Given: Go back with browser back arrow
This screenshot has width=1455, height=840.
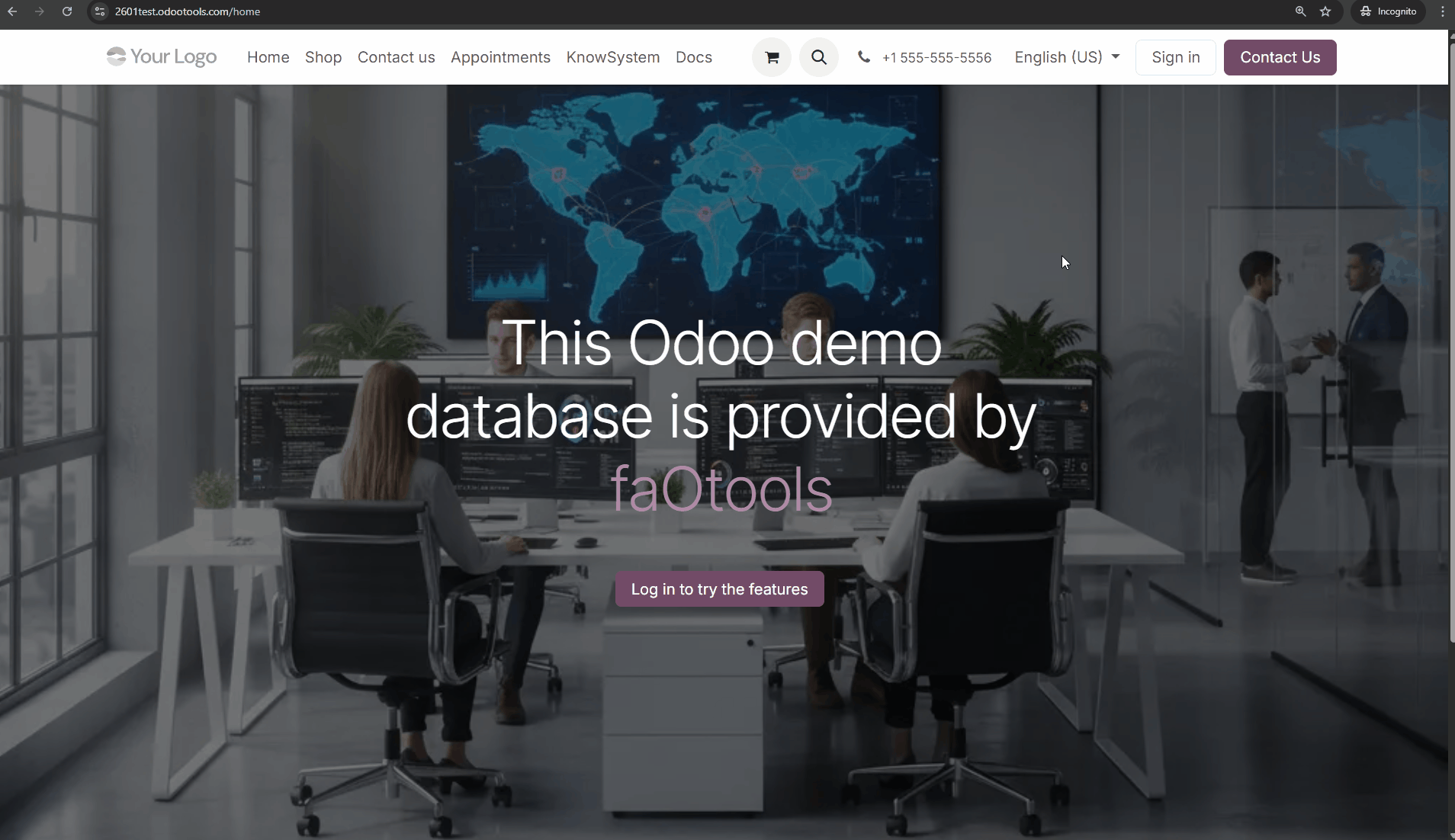Looking at the screenshot, I should (x=12, y=11).
